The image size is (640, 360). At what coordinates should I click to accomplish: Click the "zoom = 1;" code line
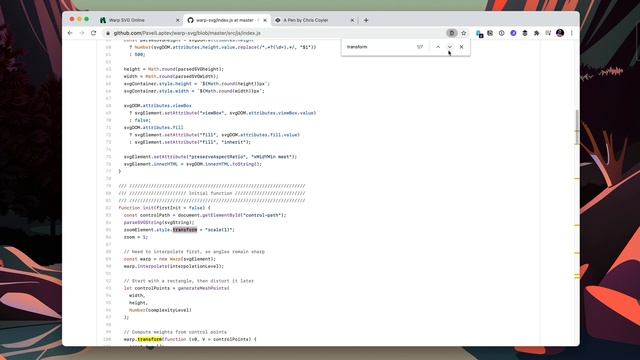point(136,237)
